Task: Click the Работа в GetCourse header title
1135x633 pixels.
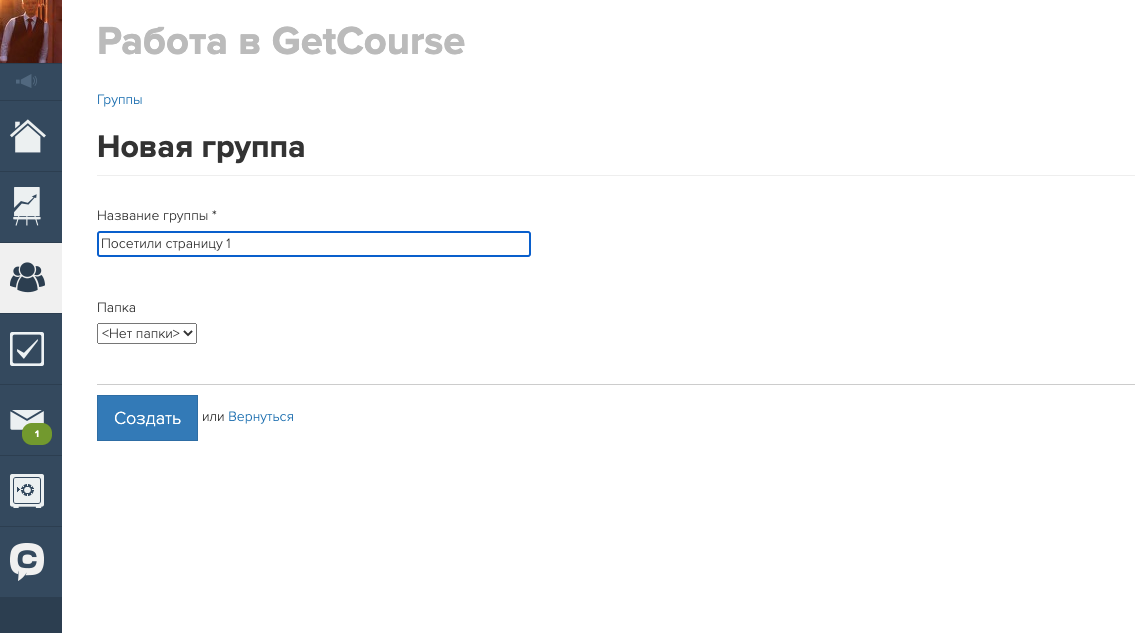Action: [281, 42]
